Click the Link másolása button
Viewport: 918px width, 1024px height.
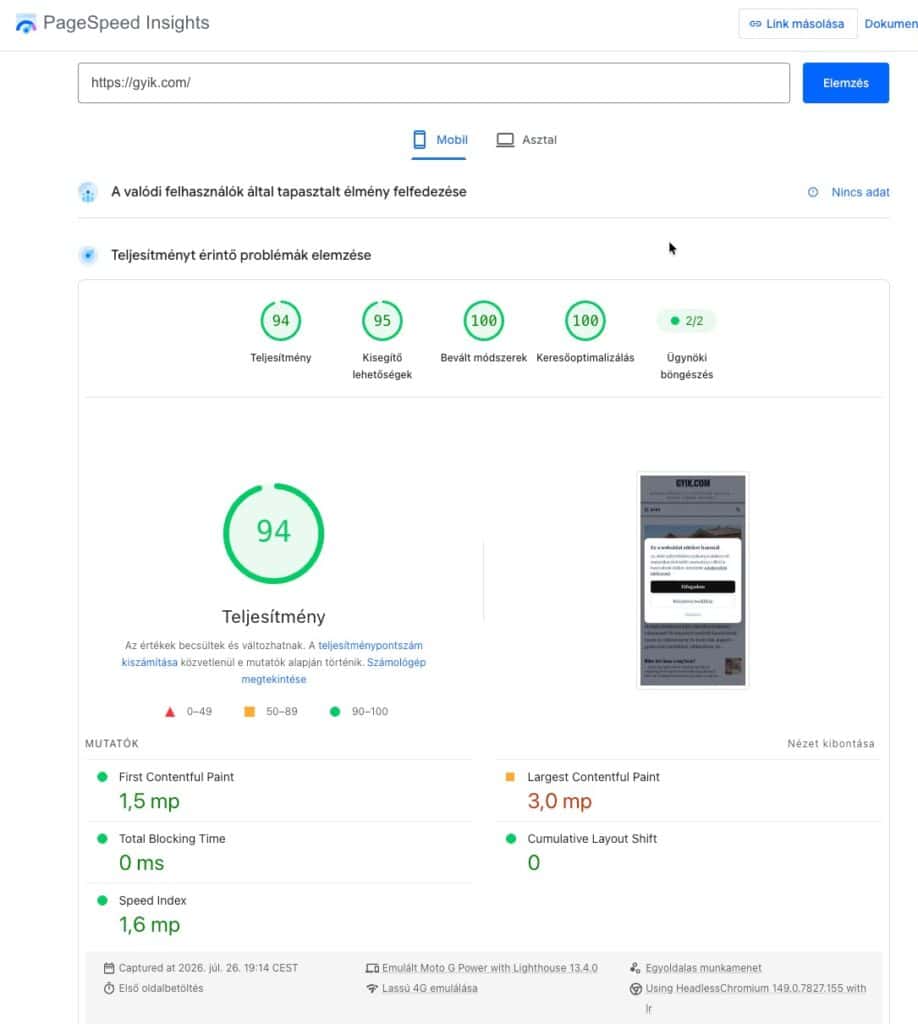[797, 24]
